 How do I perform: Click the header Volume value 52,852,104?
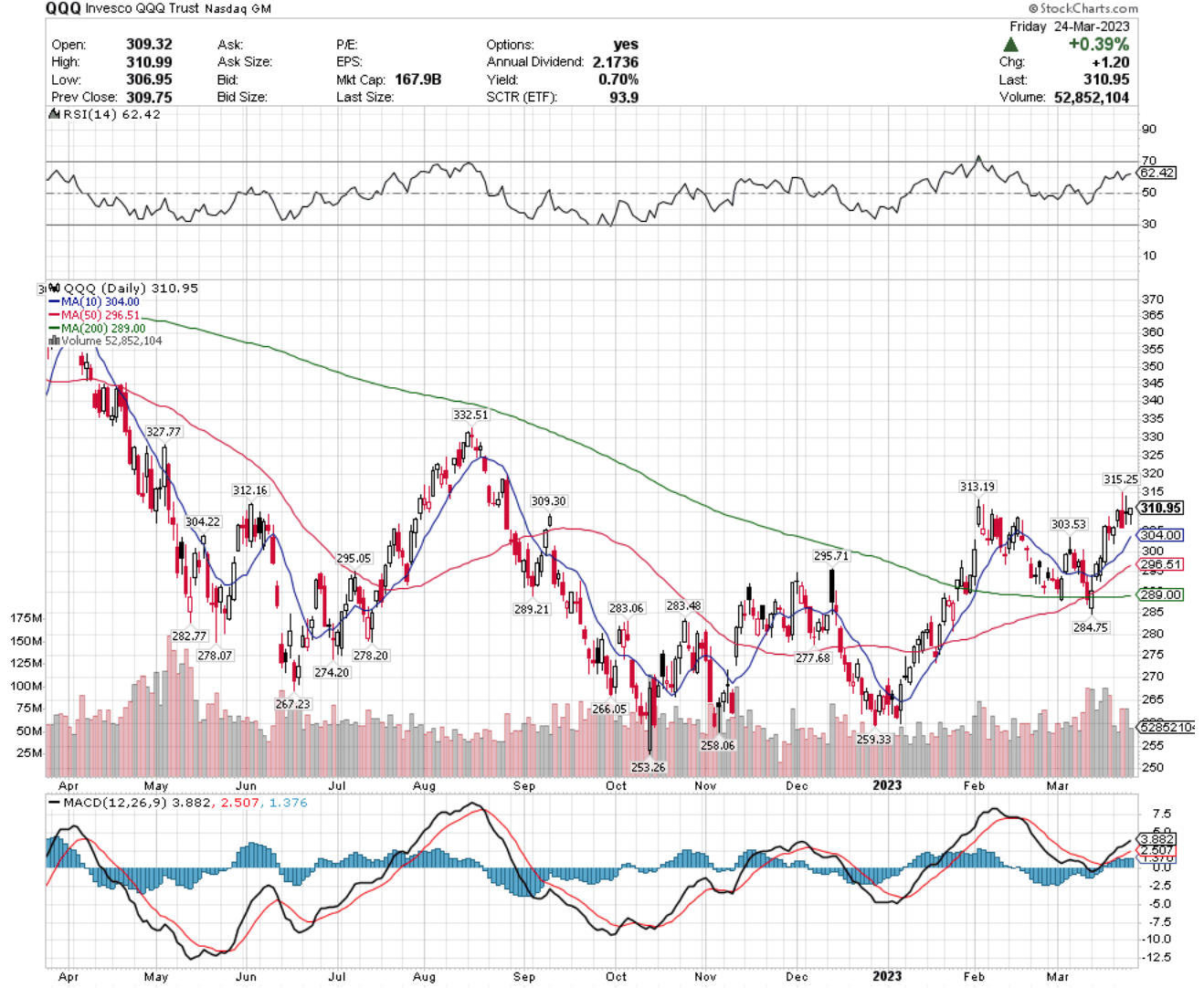[1092, 97]
